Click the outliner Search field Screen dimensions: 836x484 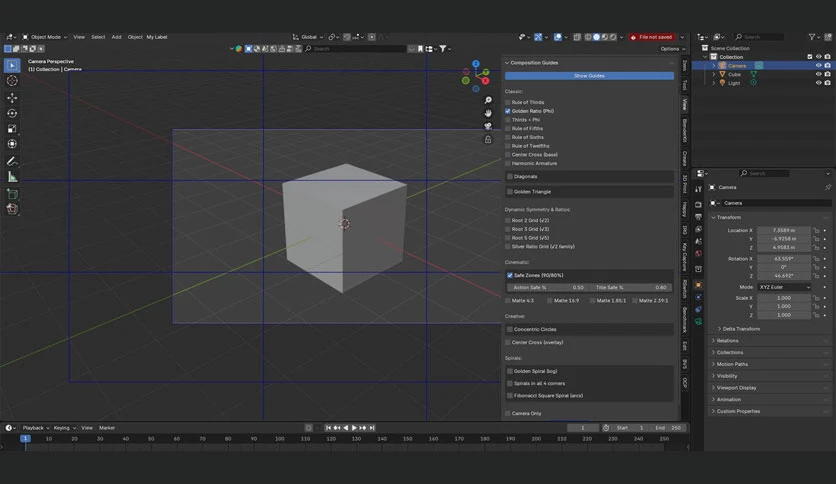759,37
